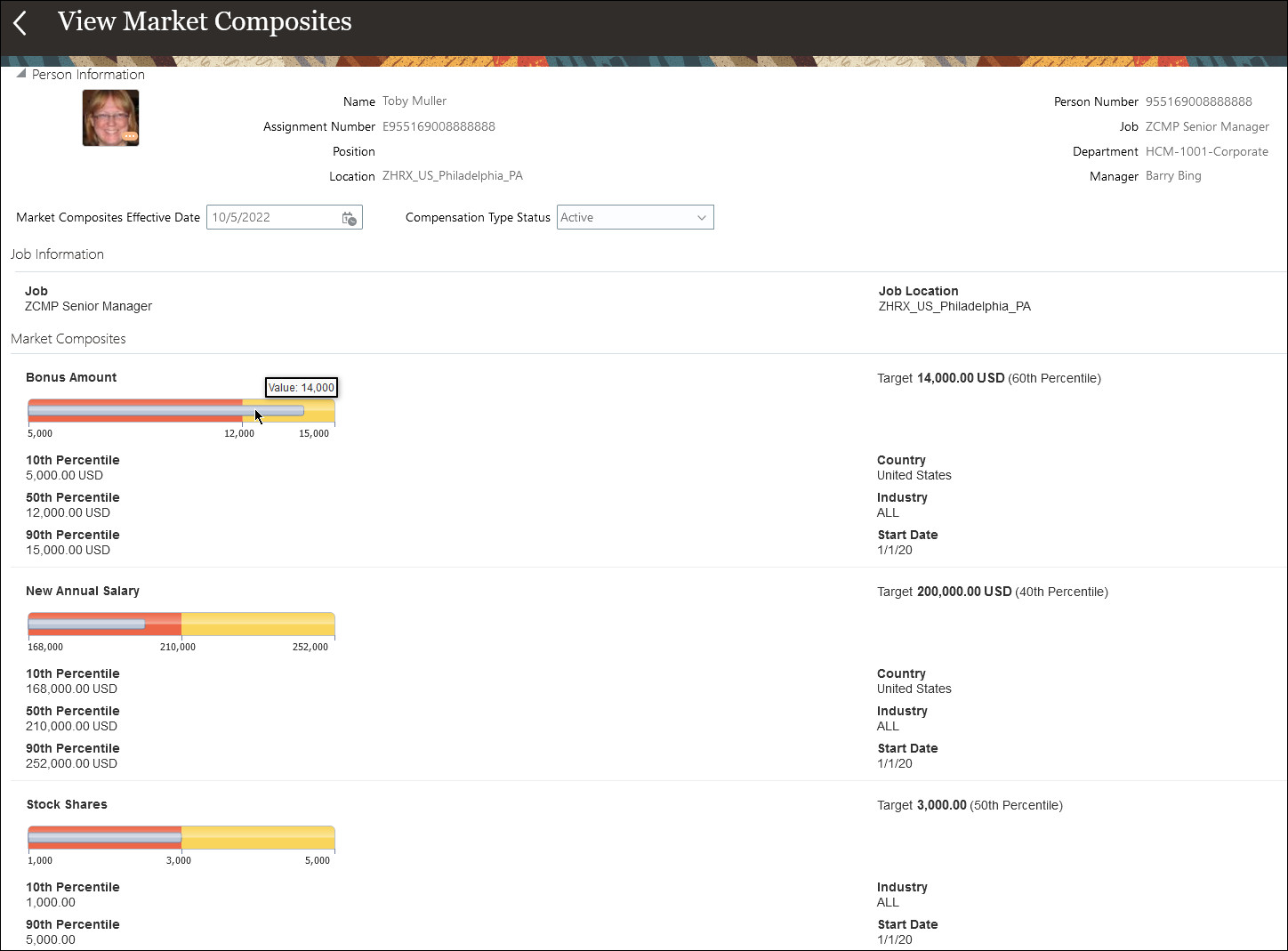
Task: Click the Market Composites Effective Date field
Action: [272, 218]
